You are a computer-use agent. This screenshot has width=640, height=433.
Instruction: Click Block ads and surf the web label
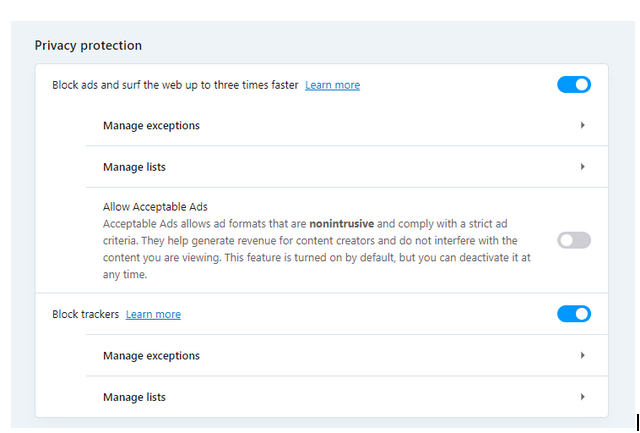coord(175,85)
